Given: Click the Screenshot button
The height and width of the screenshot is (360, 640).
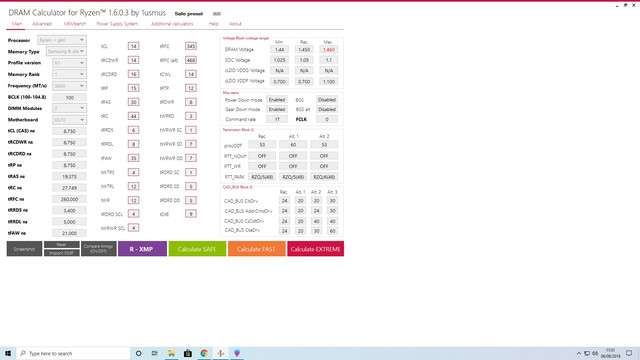Looking at the screenshot, I should (x=24, y=249).
